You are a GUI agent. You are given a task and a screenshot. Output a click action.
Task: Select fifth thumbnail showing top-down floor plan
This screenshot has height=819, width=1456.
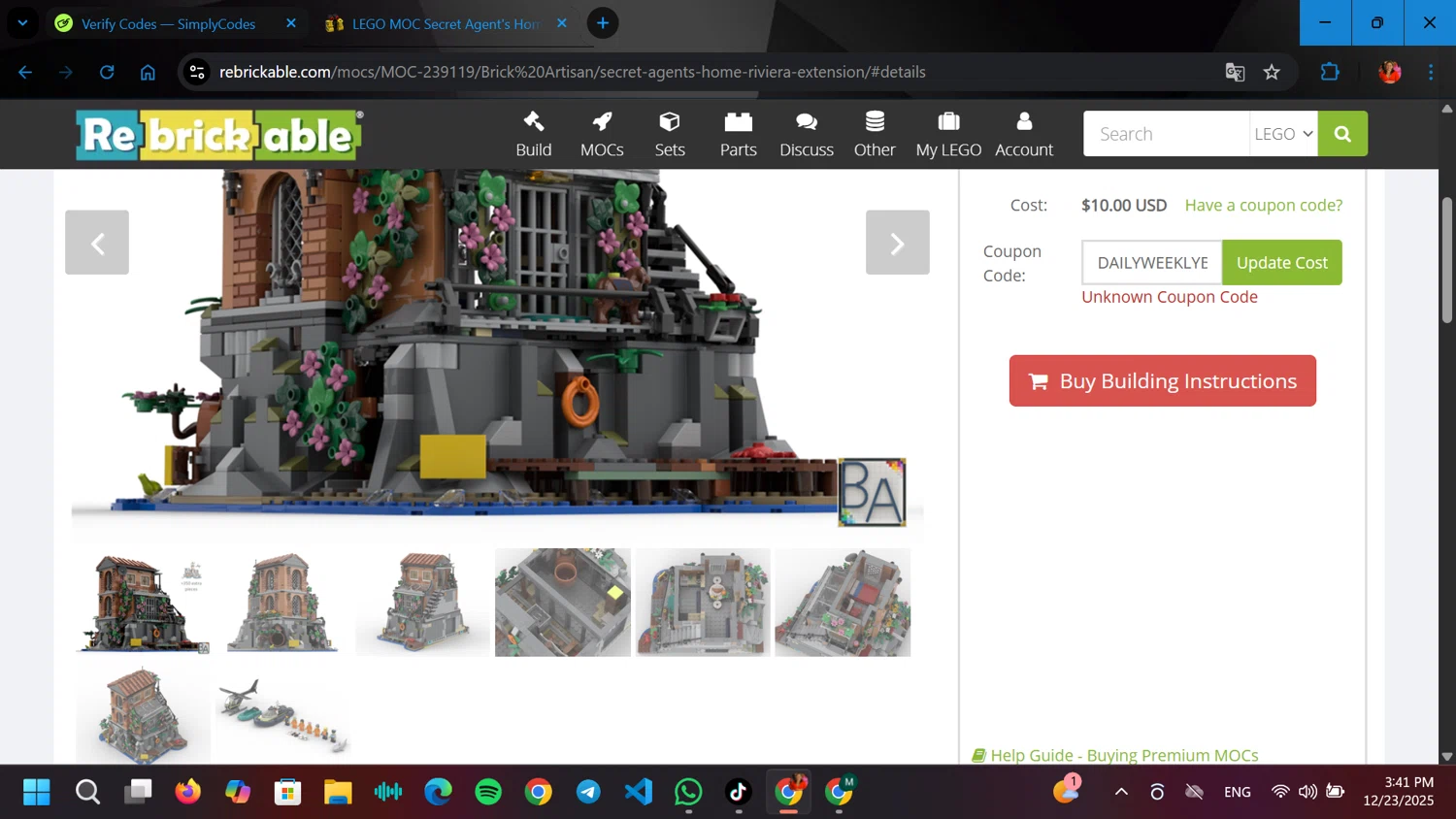click(703, 603)
